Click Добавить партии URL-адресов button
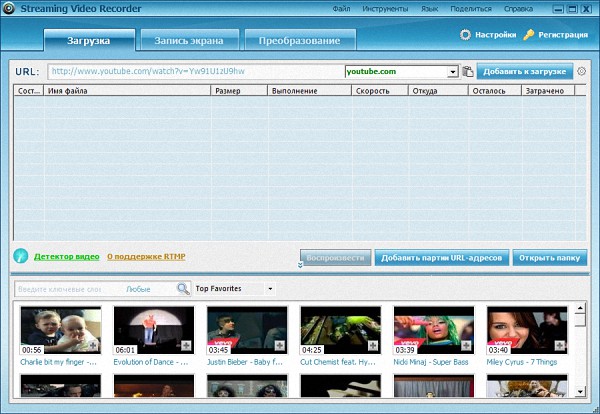 pos(442,258)
